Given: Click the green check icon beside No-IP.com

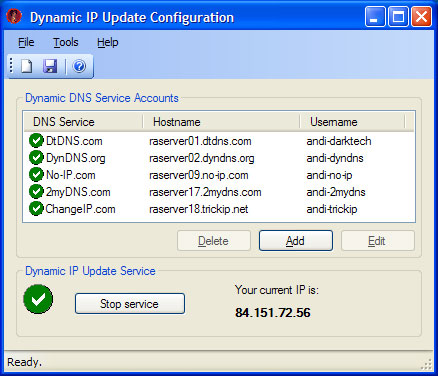Looking at the screenshot, I should tap(36, 175).
